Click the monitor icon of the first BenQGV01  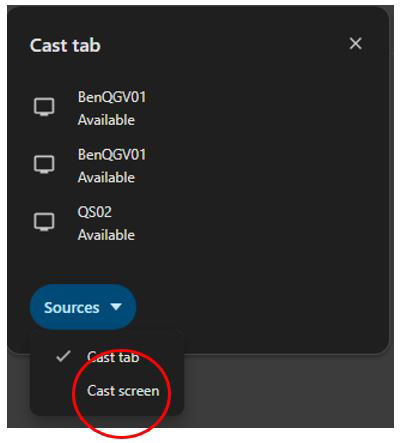(44, 107)
